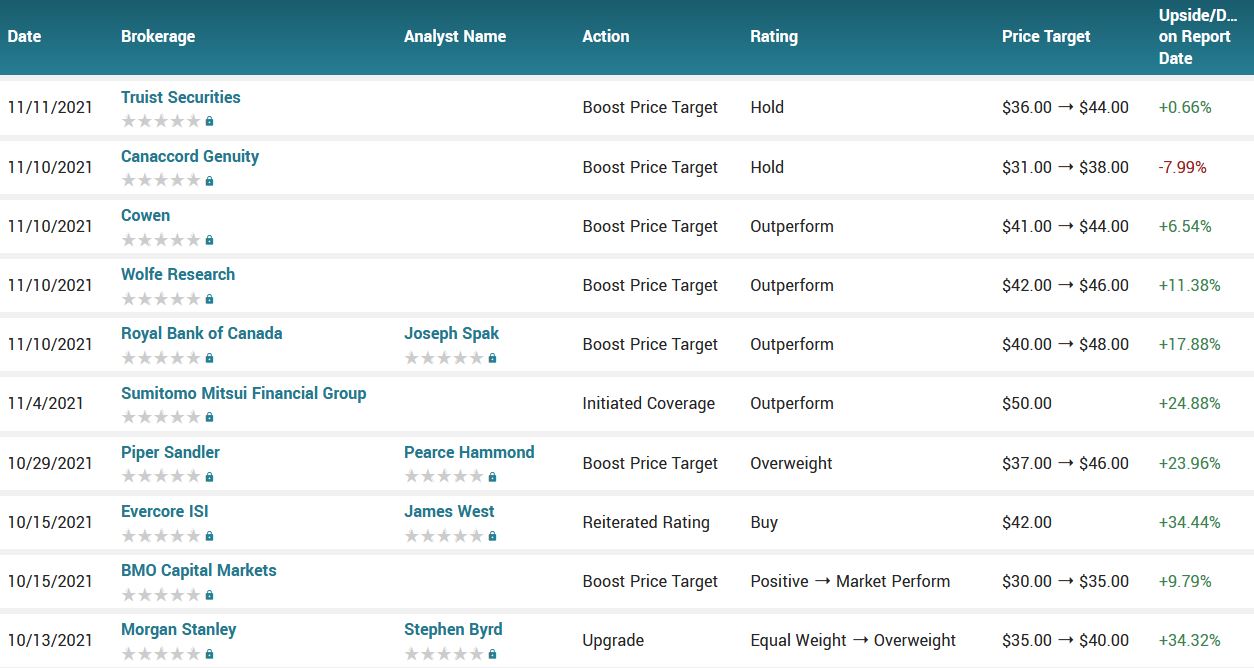The image size is (1254, 668).
Task: Open the Piper Sandler brokerage link
Action: pos(170,452)
